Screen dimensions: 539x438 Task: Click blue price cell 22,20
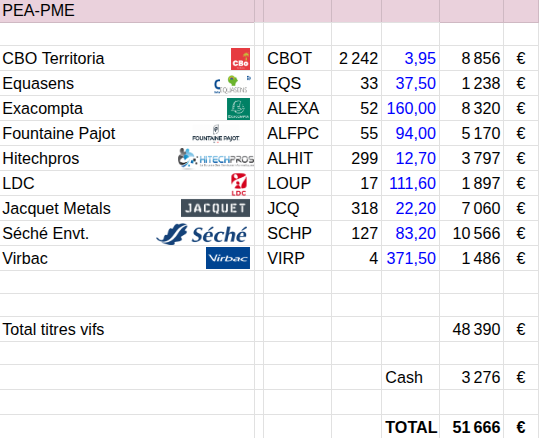(410, 208)
